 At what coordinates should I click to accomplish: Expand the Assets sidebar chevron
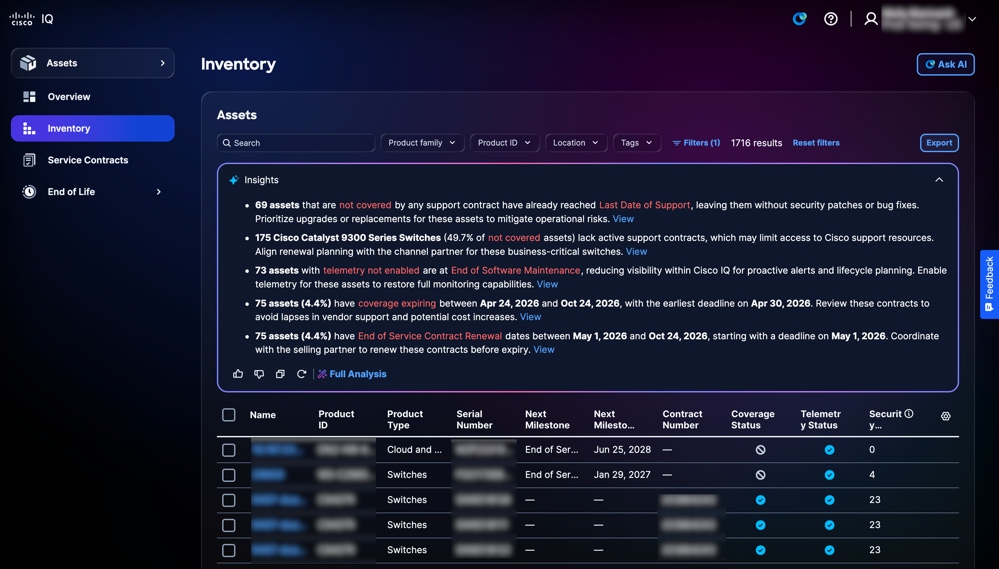pyautogui.click(x=162, y=63)
